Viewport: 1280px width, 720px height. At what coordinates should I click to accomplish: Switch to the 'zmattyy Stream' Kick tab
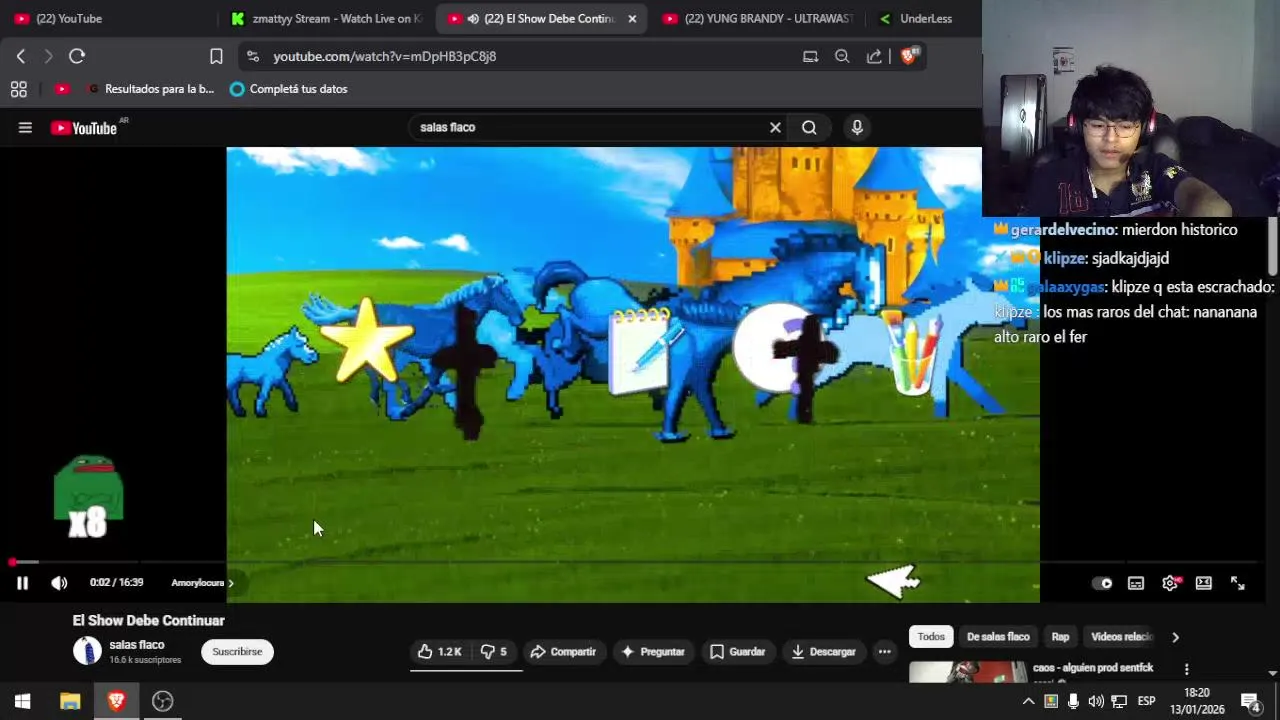coord(327,18)
